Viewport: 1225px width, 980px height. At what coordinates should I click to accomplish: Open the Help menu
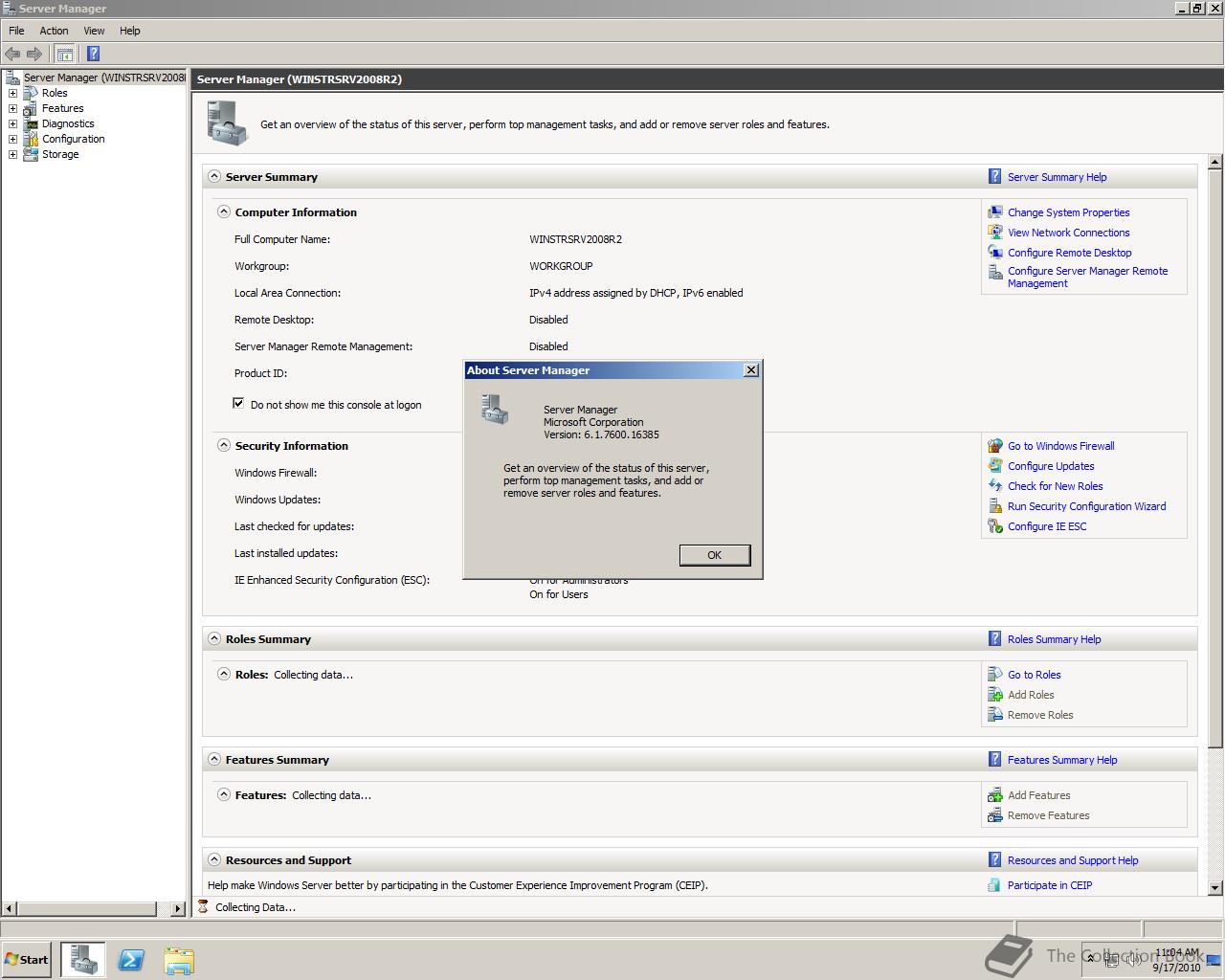point(130,31)
